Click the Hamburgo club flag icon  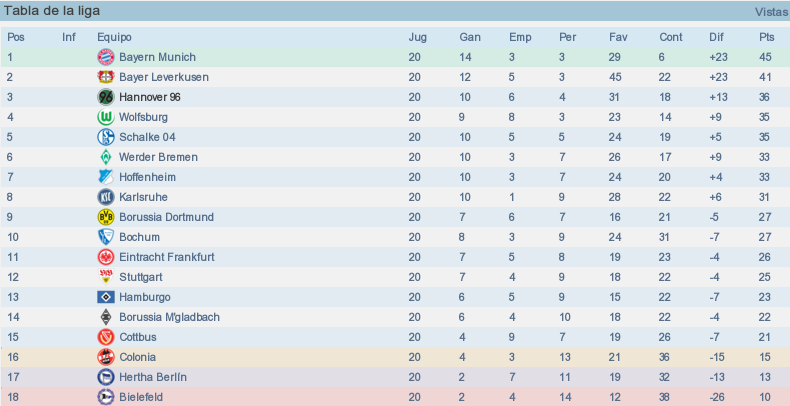(106, 297)
